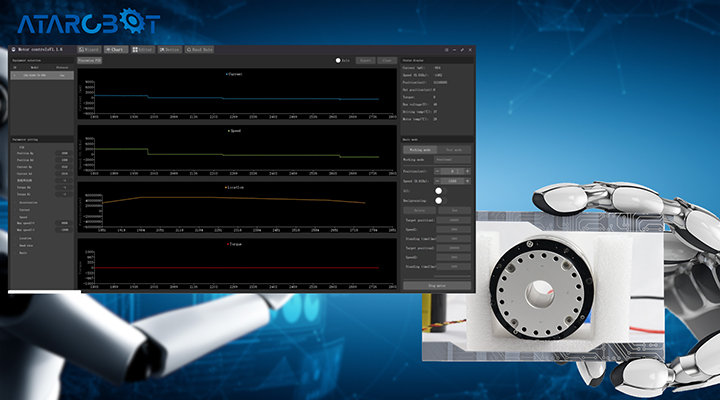720x400 pixels.
Task: Click the Position Kp input field
Action: click(62, 153)
